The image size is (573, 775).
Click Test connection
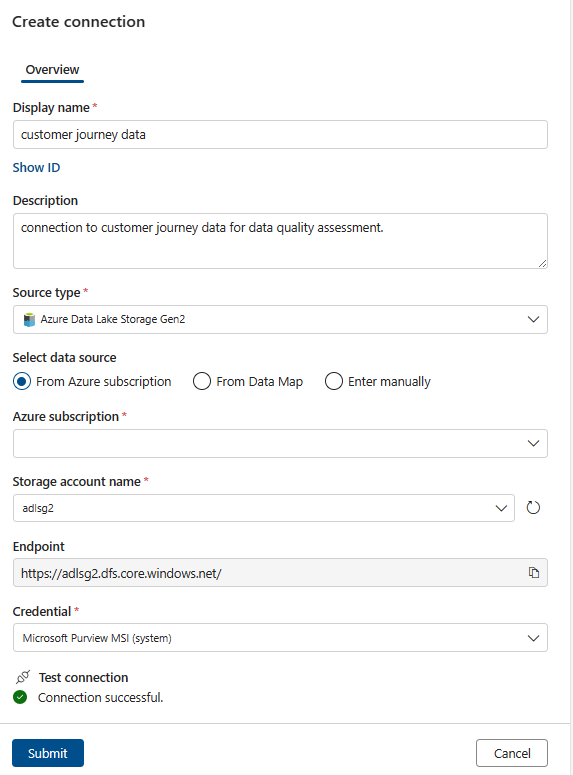(83, 677)
